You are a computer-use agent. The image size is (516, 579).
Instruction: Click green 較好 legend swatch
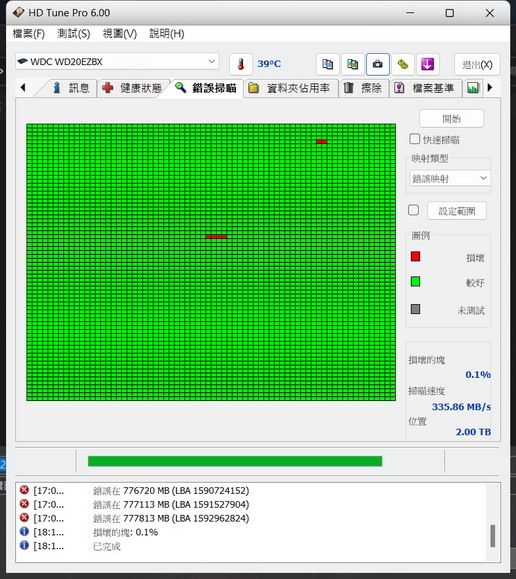click(416, 281)
